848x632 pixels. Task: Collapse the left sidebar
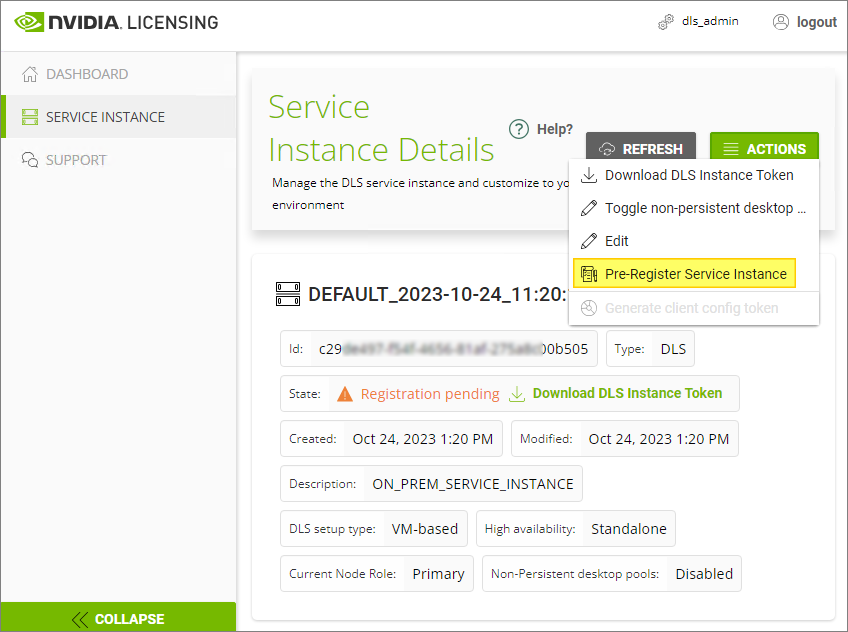[118, 618]
